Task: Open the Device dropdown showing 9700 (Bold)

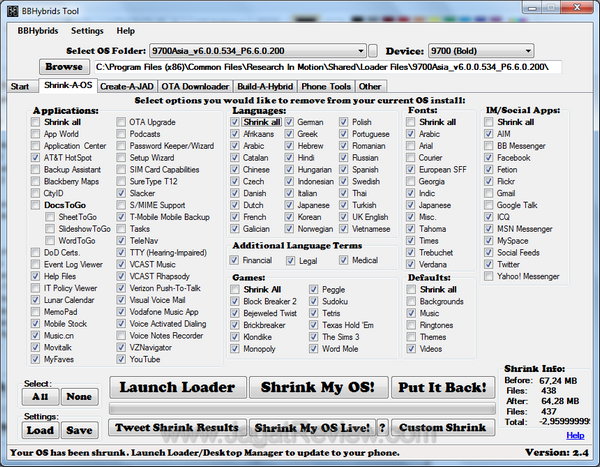Action: (481, 51)
